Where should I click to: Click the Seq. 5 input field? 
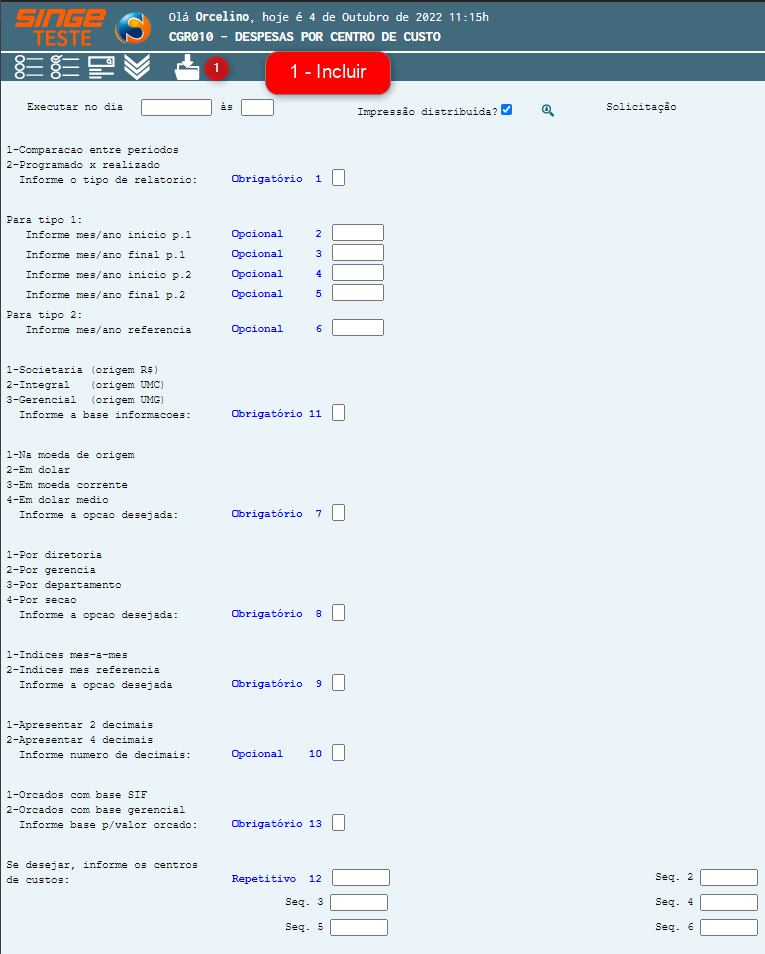coord(359,927)
